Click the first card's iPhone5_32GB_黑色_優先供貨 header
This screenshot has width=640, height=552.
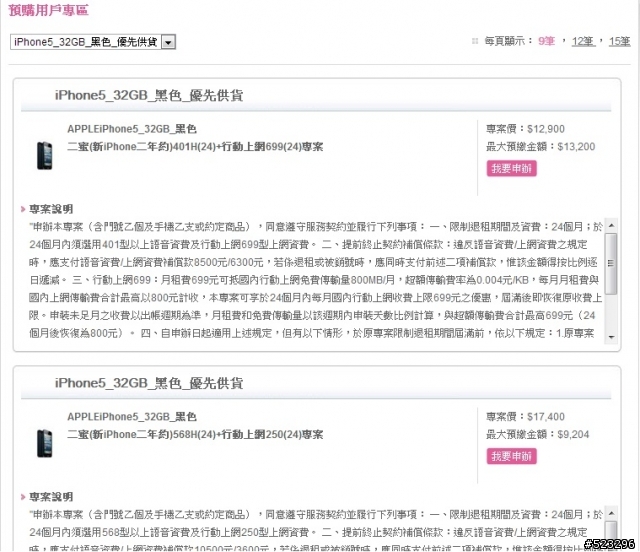click(x=149, y=96)
